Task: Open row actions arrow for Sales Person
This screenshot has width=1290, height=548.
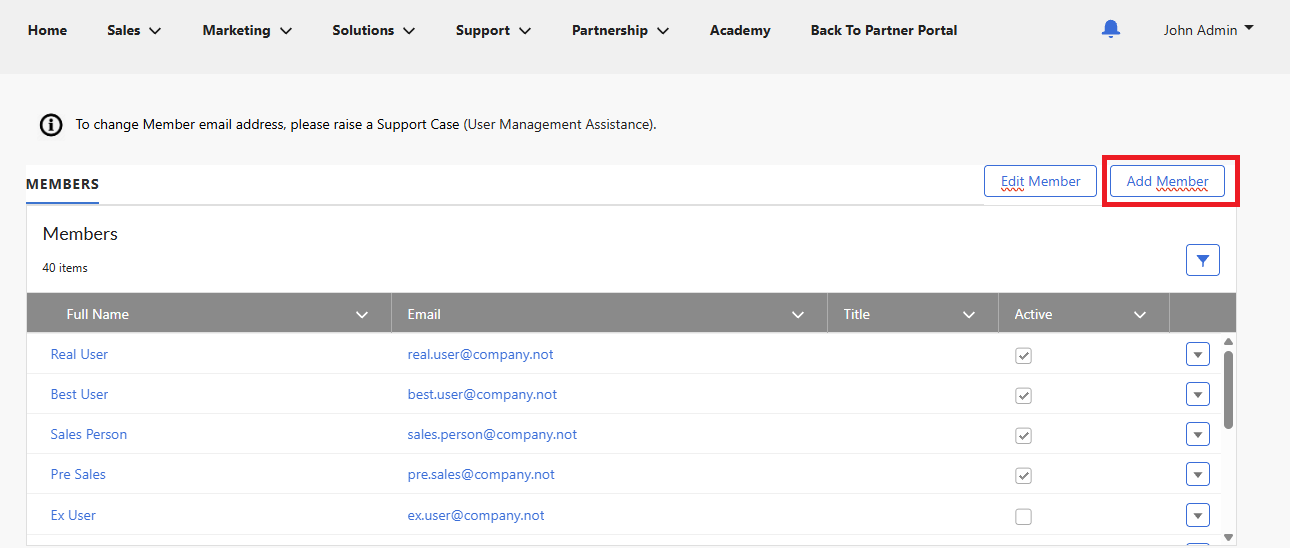Action: pos(1198,434)
